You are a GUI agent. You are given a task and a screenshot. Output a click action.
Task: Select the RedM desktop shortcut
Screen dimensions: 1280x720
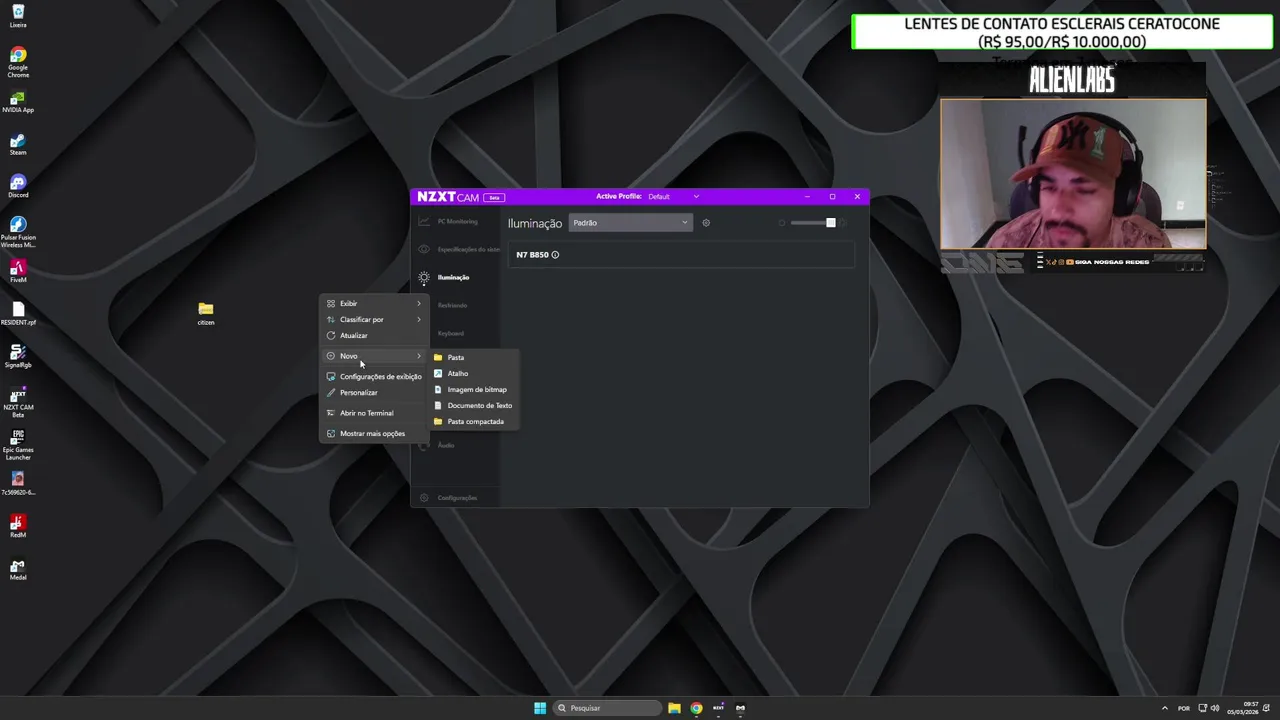[18, 527]
